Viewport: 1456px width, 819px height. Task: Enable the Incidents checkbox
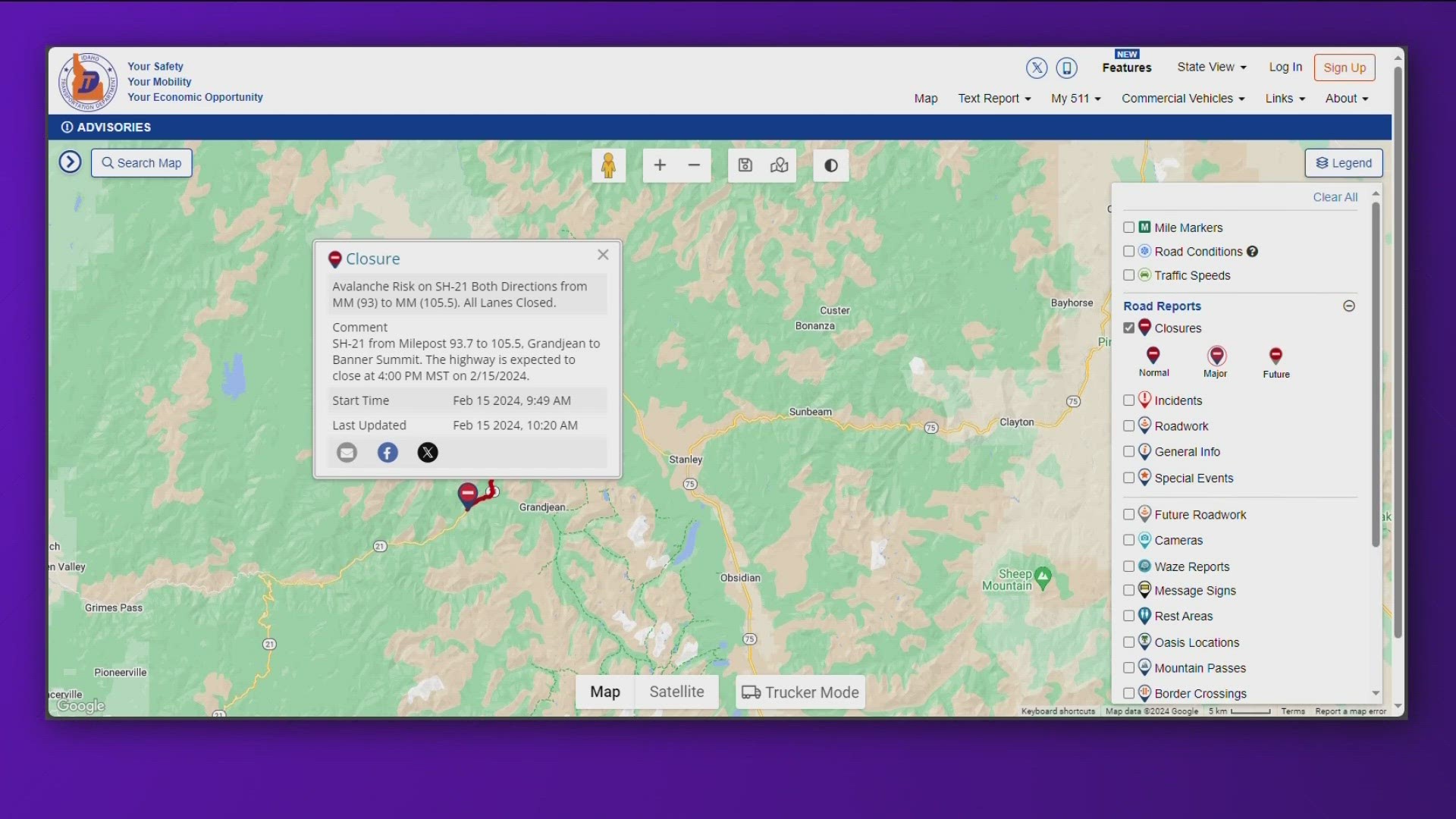pos(1128,400)
